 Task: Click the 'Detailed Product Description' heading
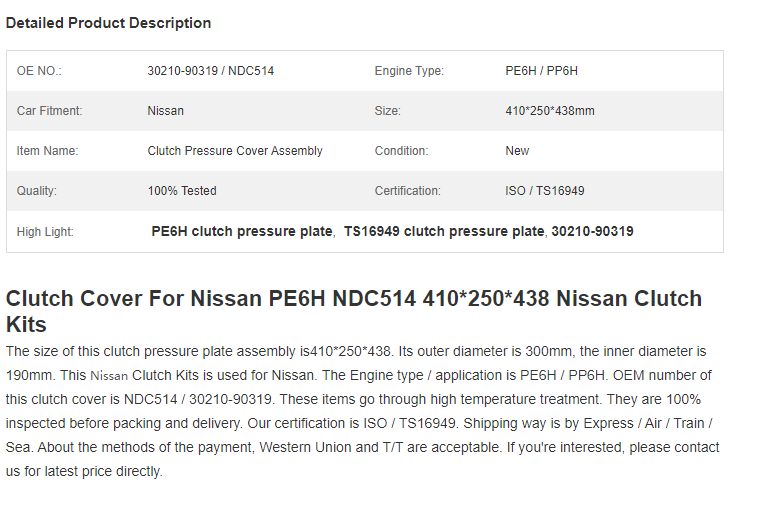[108, 23]
